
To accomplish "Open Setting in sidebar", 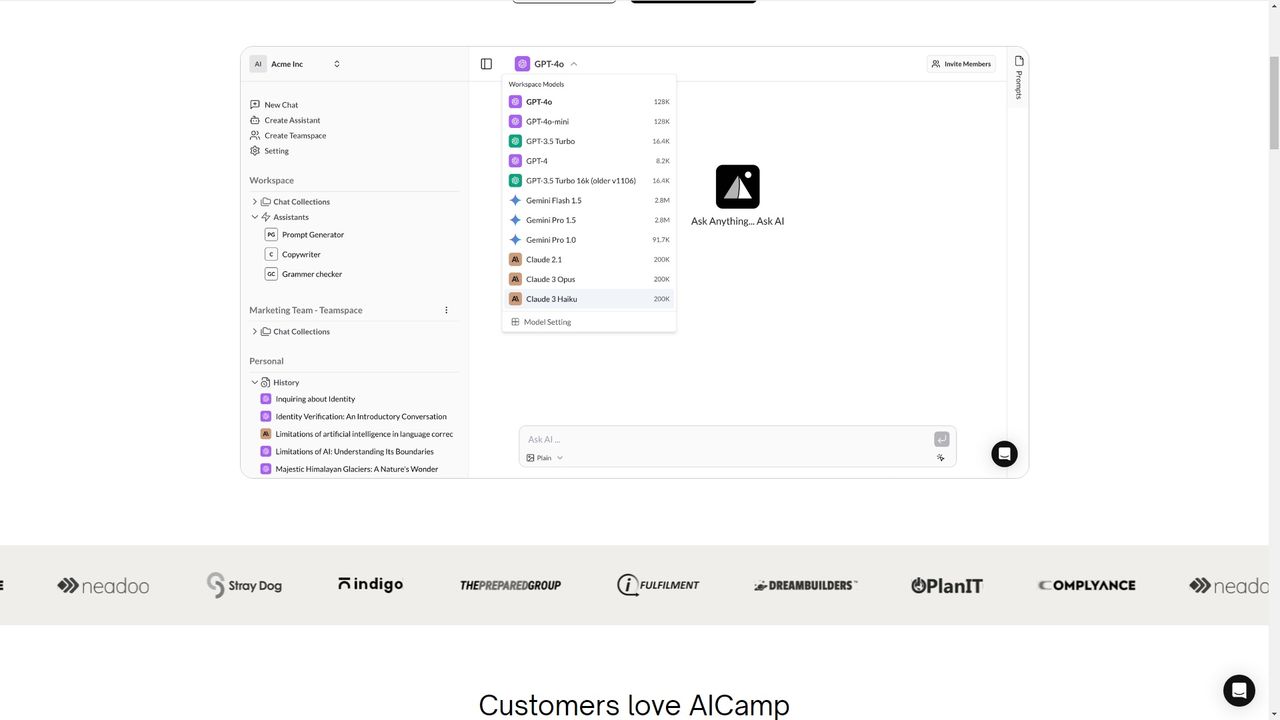I will [x=269, y=151].
